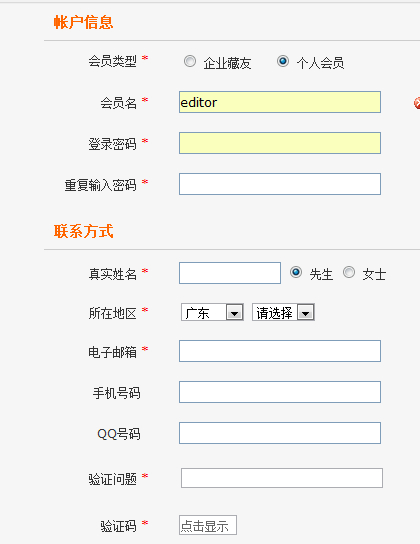Focus the 登录密码 password field
This screenshot has width=420, height=544.
[x=280, y=143]
